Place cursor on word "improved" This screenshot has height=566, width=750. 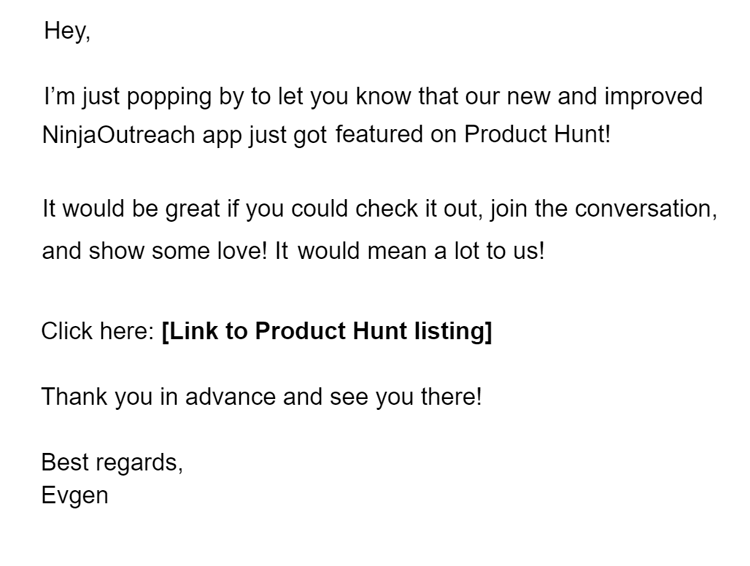(x=653, y=97)
